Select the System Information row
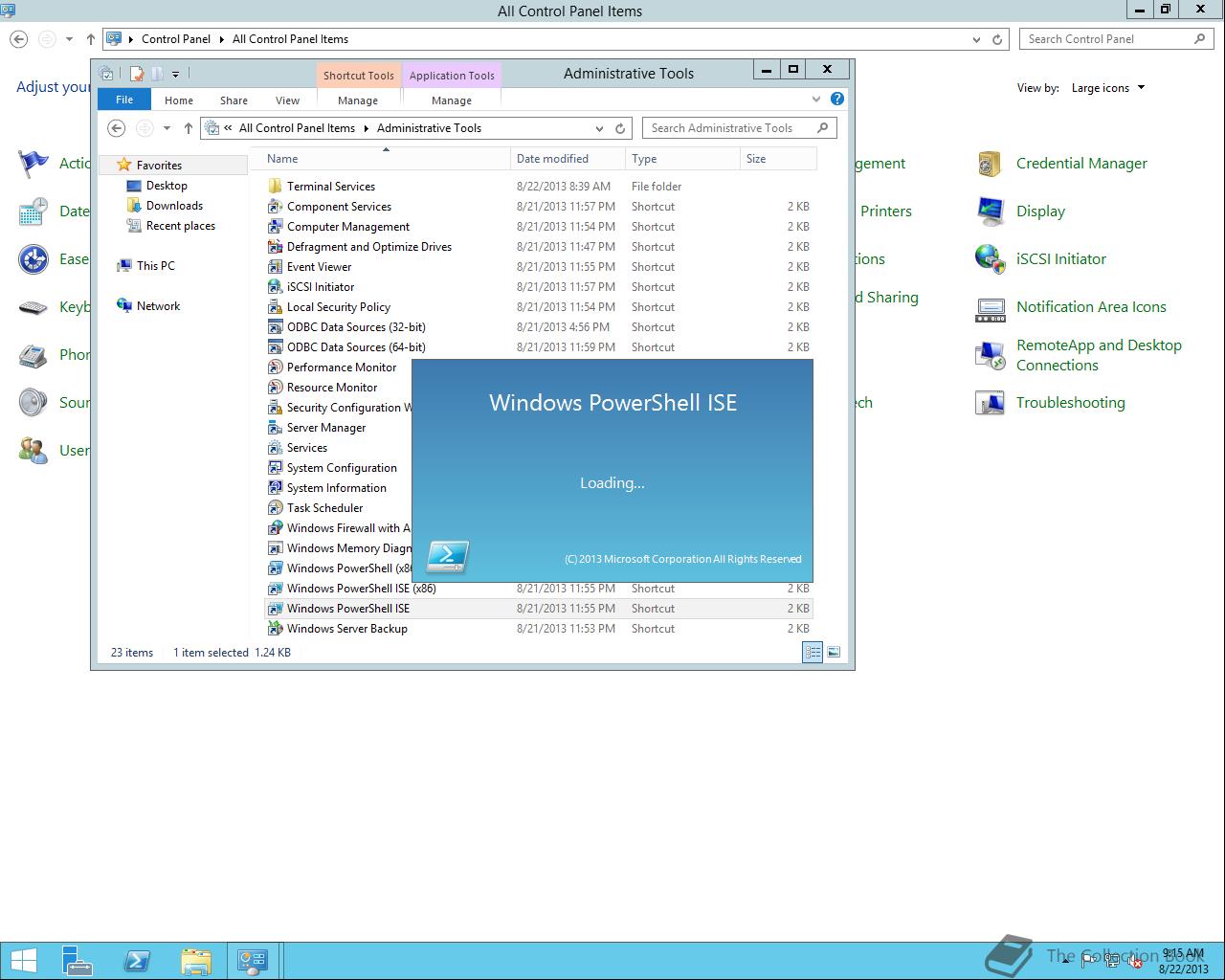Viewport: 1225px width, 980px height. [x=339, y=488]
